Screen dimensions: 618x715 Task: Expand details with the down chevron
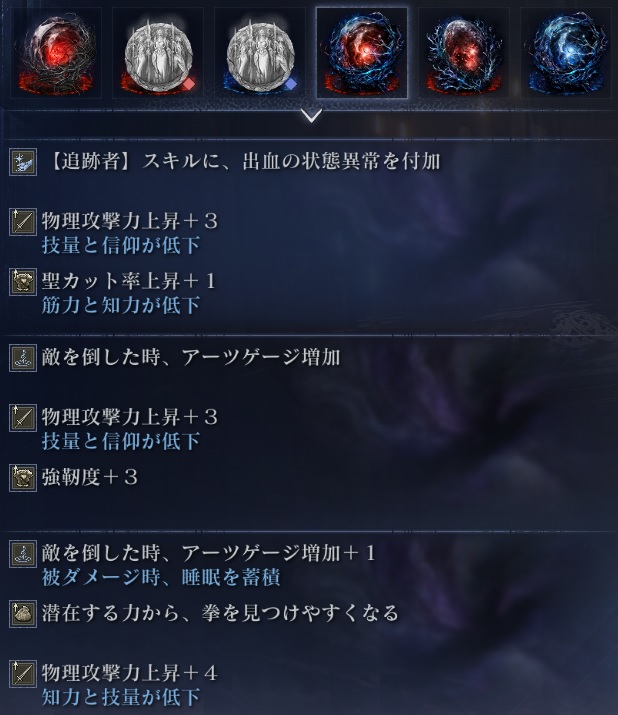coord(312,116)
